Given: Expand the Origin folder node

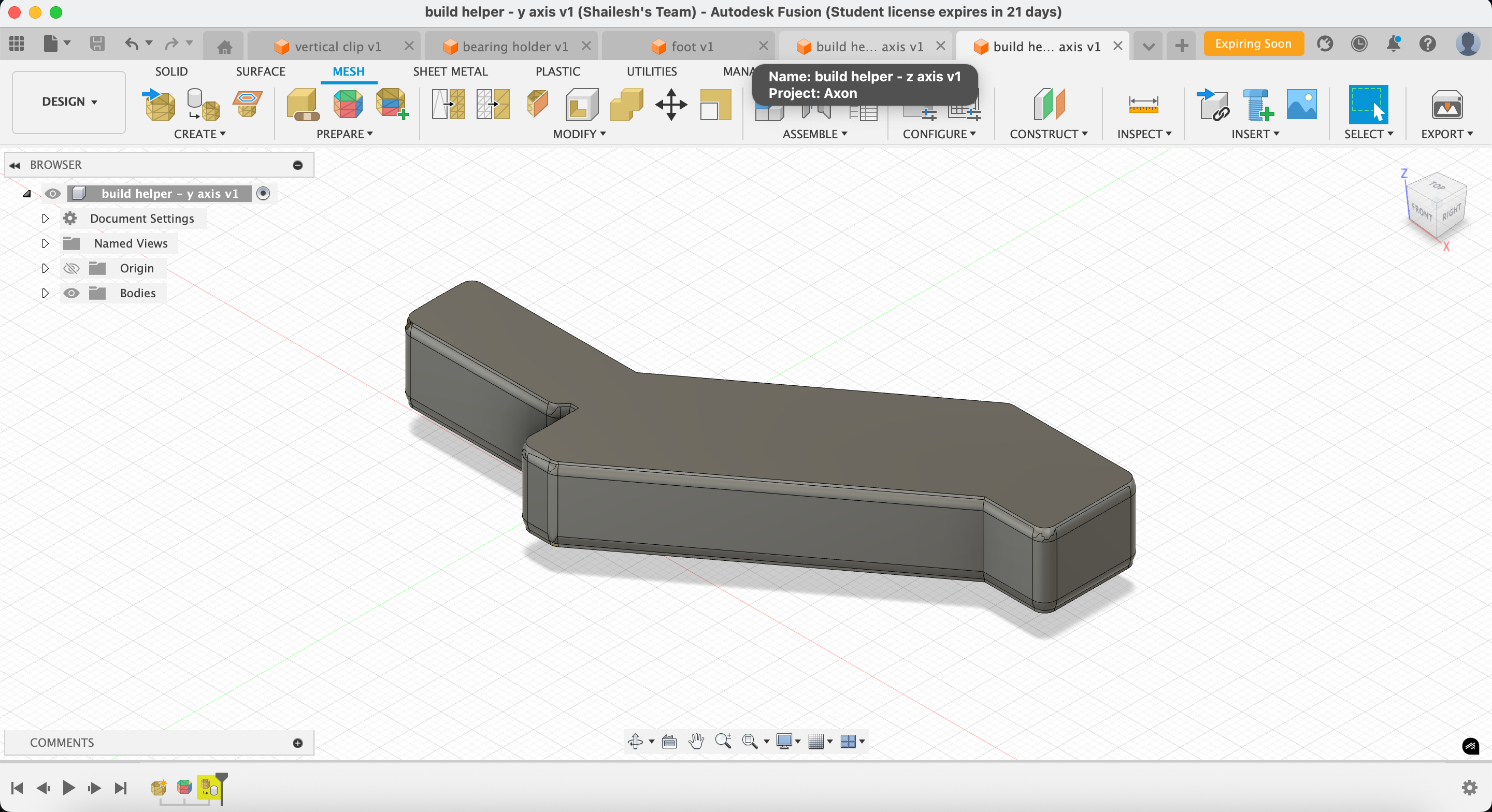Looking at the screenshot, I should click(45, 268).
